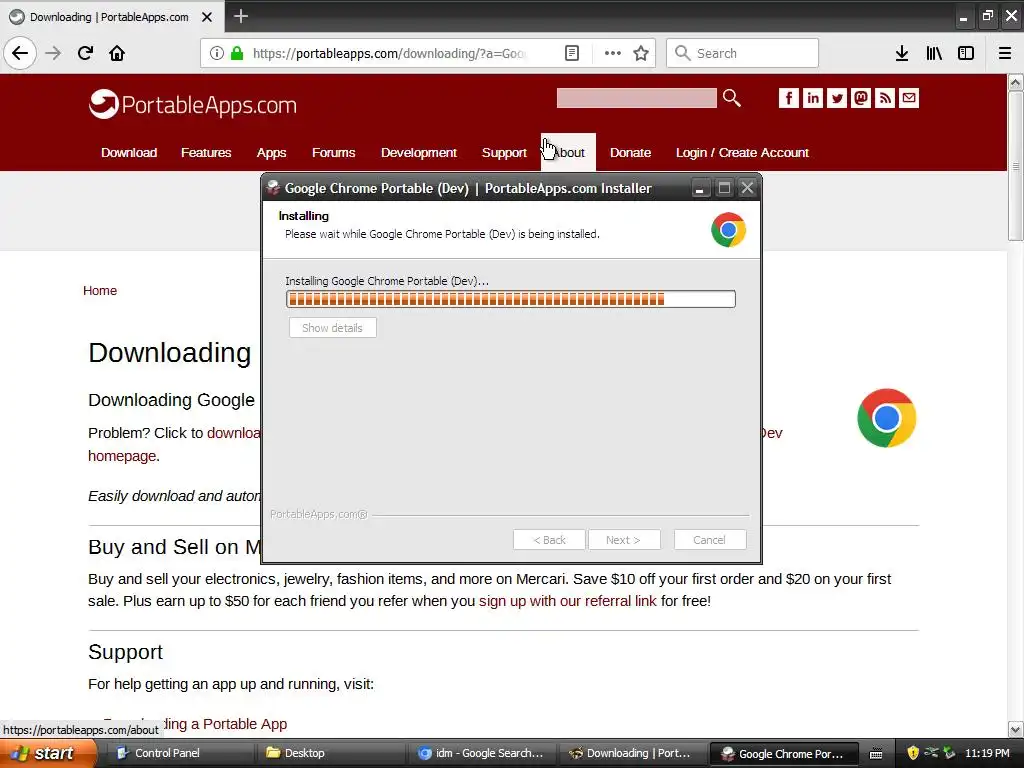Open the PortableApps Twitter icon
The image size is (1024, 768).
tap(837, 98)
